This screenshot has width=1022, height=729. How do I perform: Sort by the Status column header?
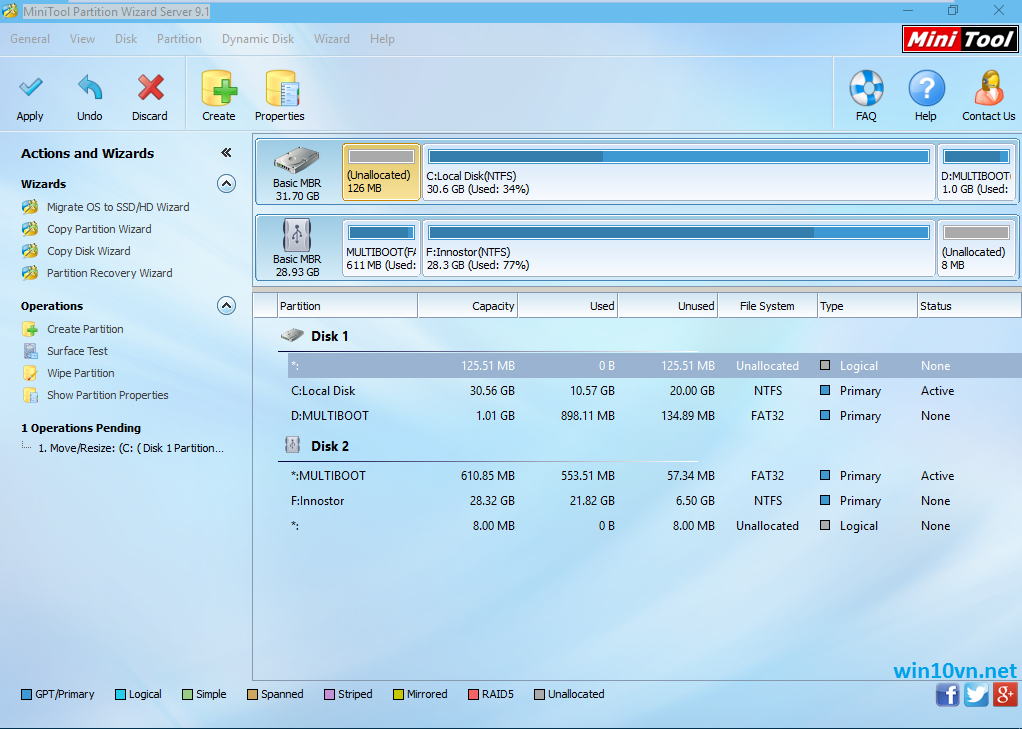pos(969,306)
